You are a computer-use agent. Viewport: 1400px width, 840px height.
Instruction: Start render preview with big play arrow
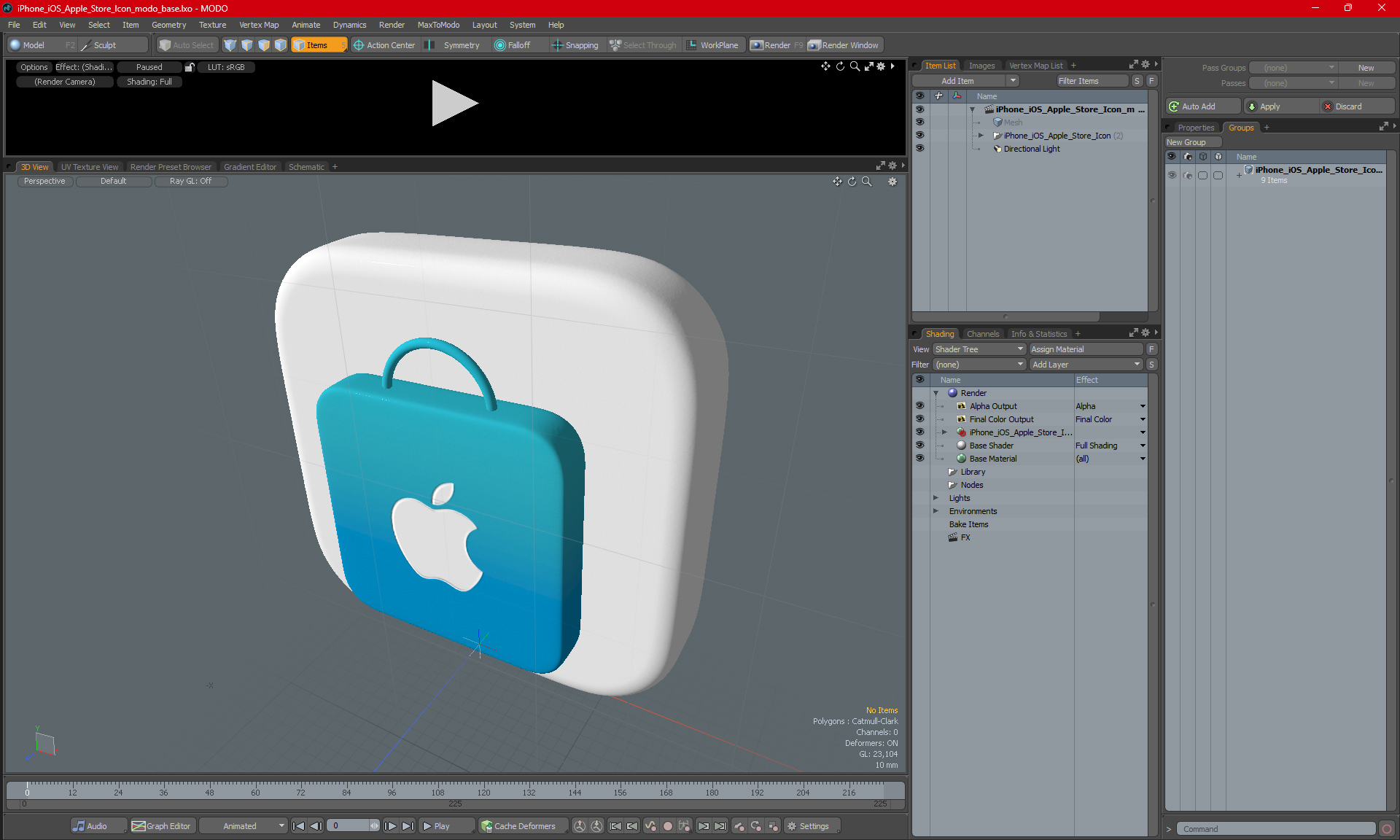455,103
